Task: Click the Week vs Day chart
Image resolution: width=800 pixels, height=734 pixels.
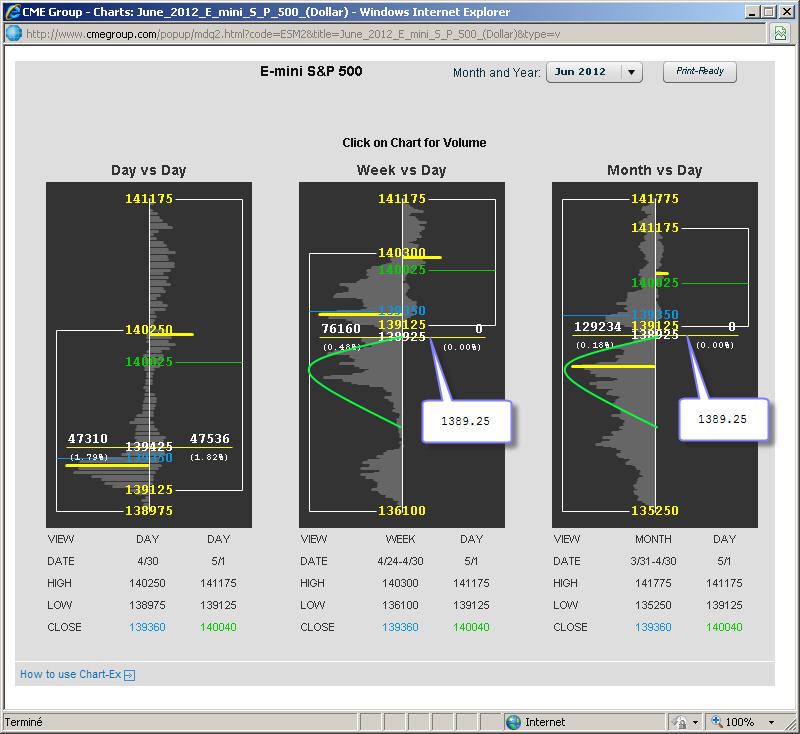Action: pyautogui.click(x=402, y=355)
